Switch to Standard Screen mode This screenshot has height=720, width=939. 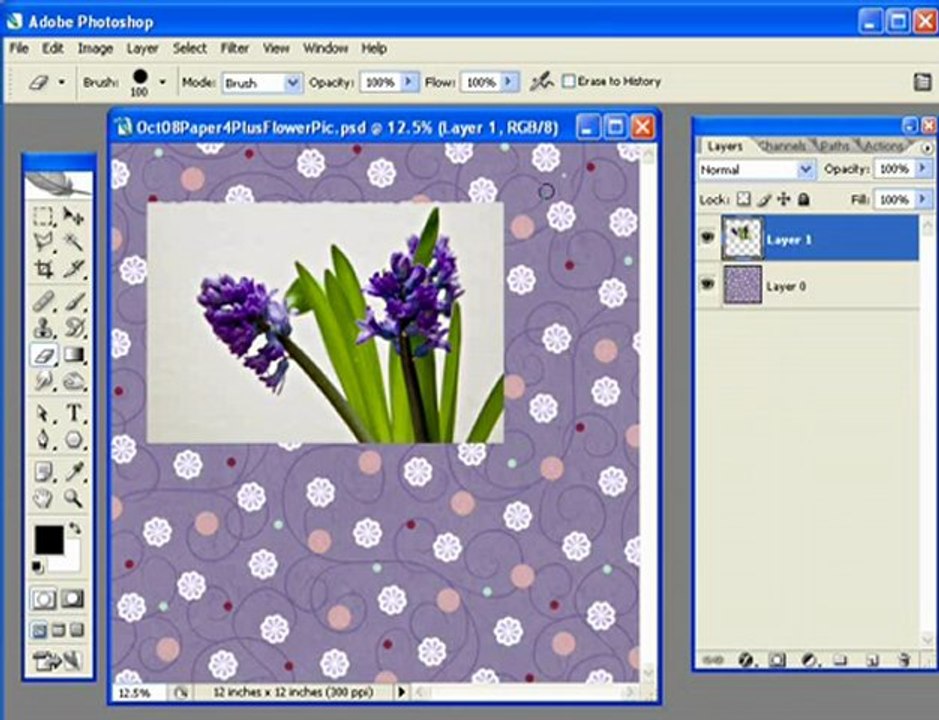[38, 630]
